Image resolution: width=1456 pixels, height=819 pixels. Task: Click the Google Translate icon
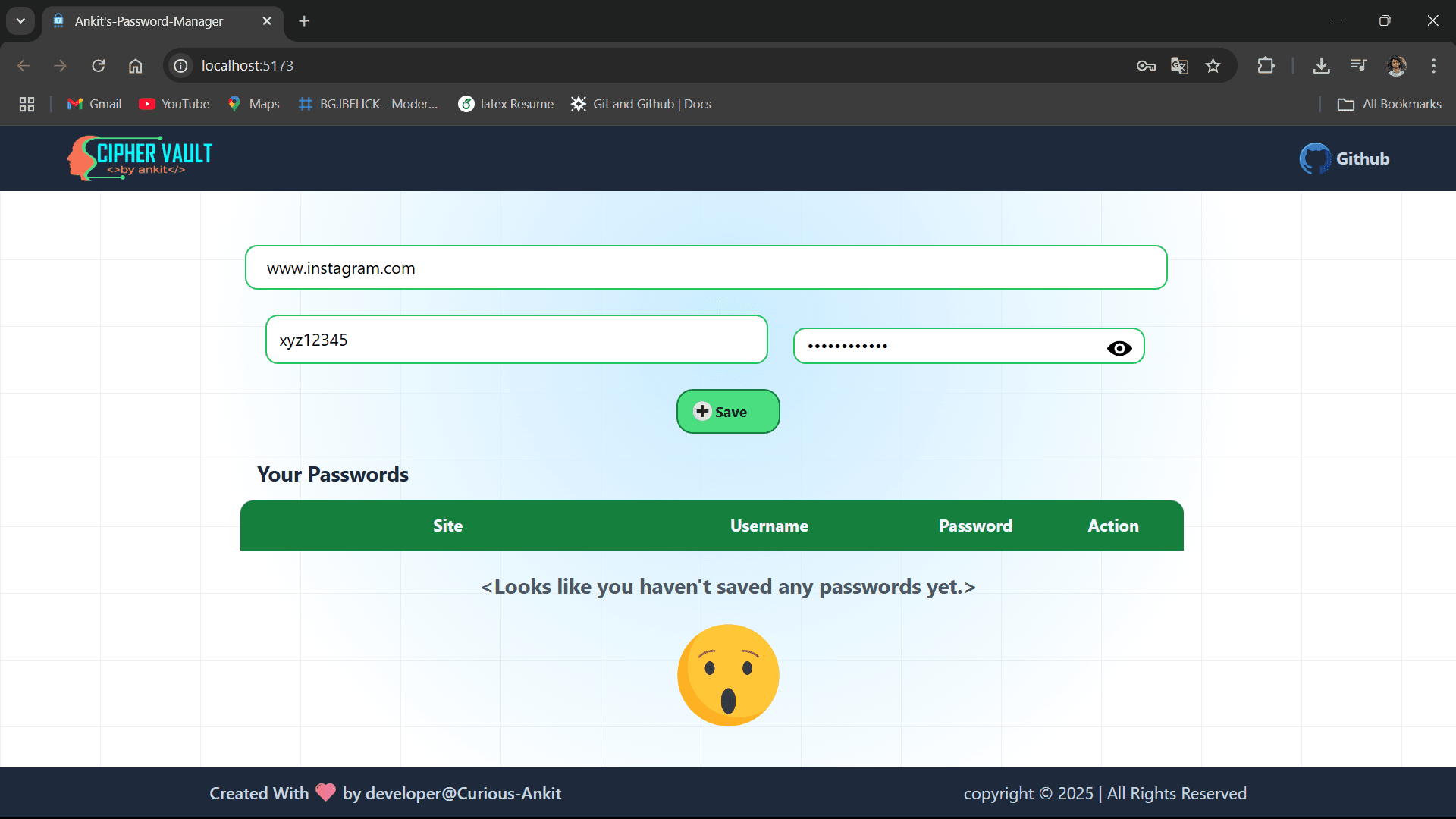pos(1179,66)
